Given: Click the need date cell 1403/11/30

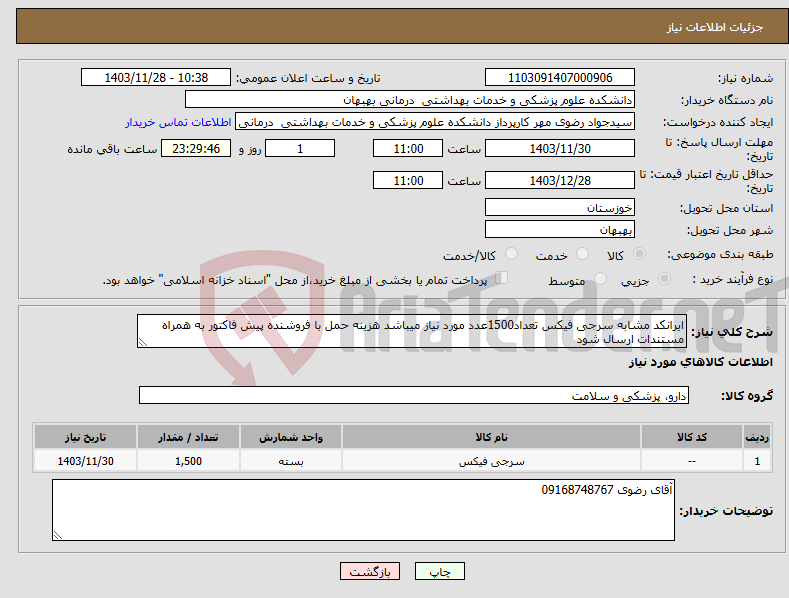Looking at the screenshot, I should pos(86,461).
